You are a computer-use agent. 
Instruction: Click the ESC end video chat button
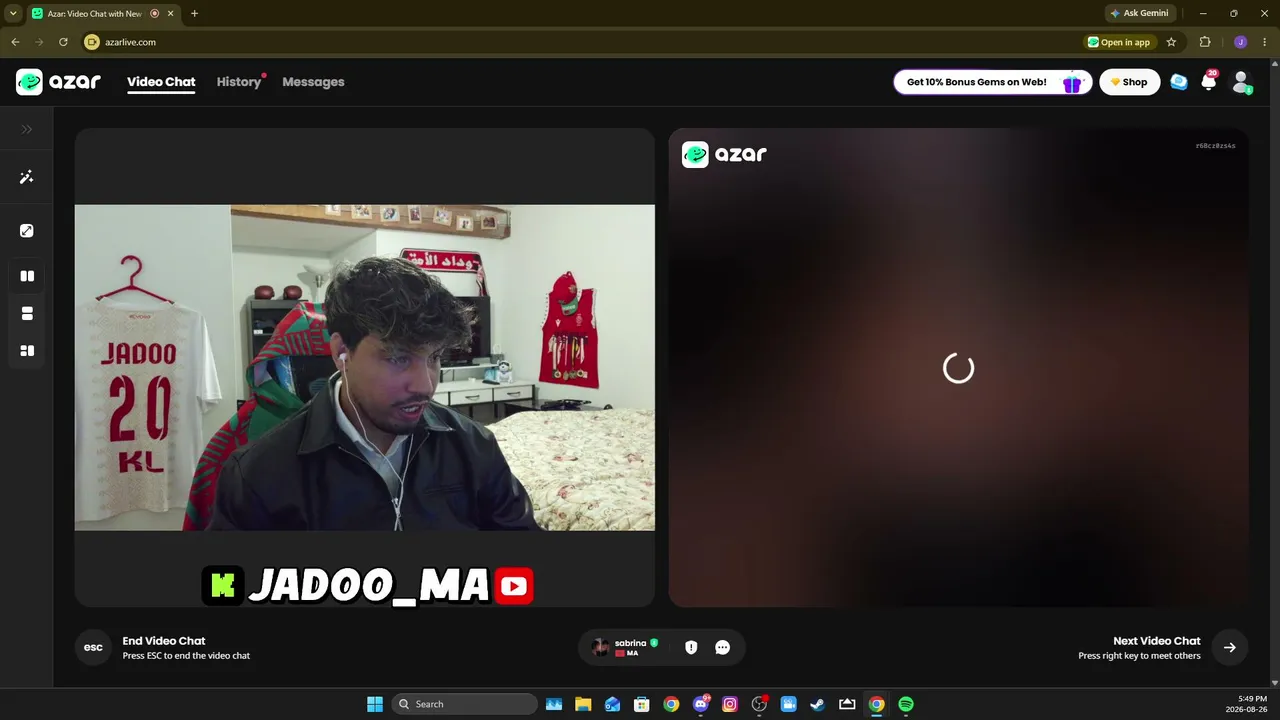(93, 647)
